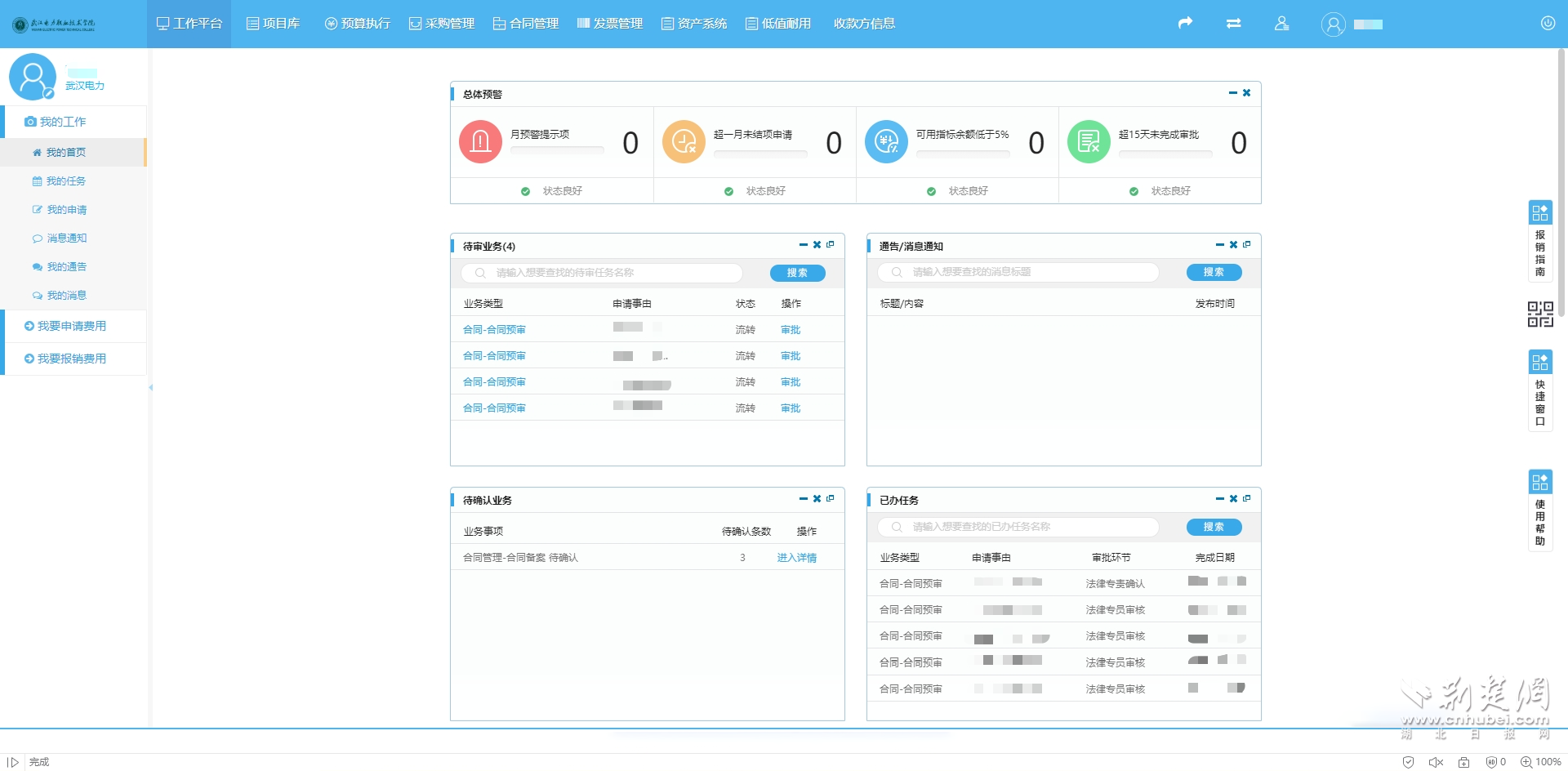The height and width of the screenshot is (771, 1568).
Task: Collapse the 我的工作 sidebar section
Action: tap(62, 122)
